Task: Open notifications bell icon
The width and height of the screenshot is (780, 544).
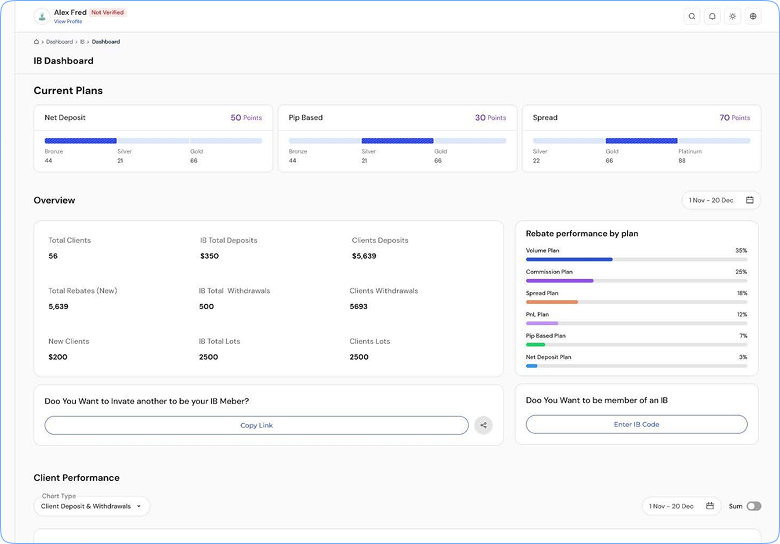Action: pyautogui.click(x=712, y=16)
